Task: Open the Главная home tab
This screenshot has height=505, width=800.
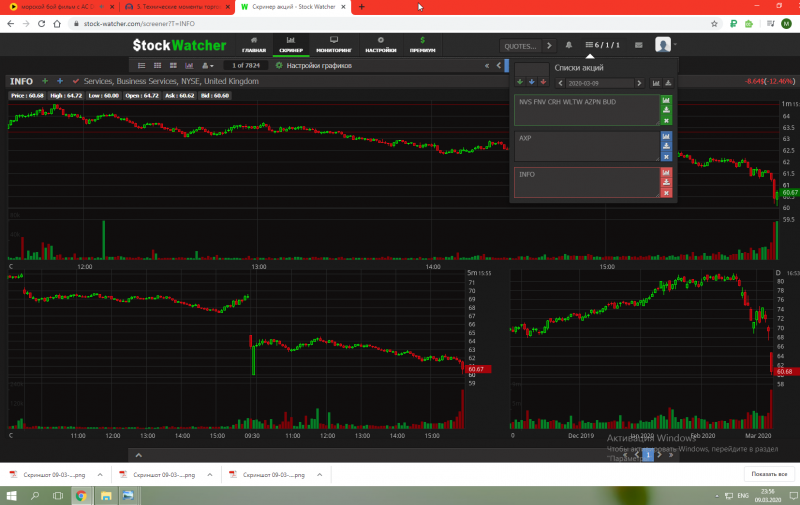Action: 254,45
